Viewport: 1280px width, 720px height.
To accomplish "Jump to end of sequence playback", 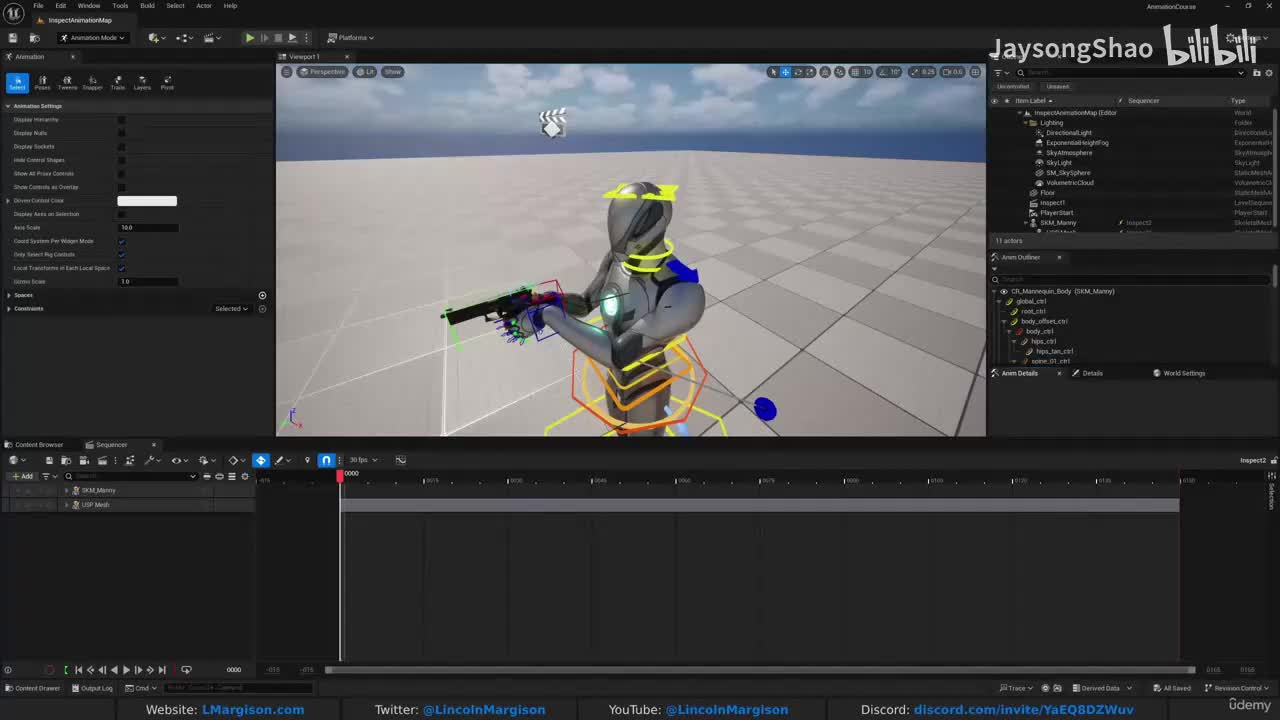I will (x=163, y=670).
